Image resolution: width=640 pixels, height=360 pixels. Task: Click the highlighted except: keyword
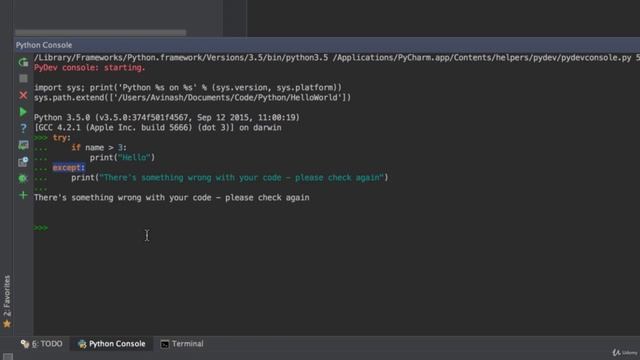[69, 168]
